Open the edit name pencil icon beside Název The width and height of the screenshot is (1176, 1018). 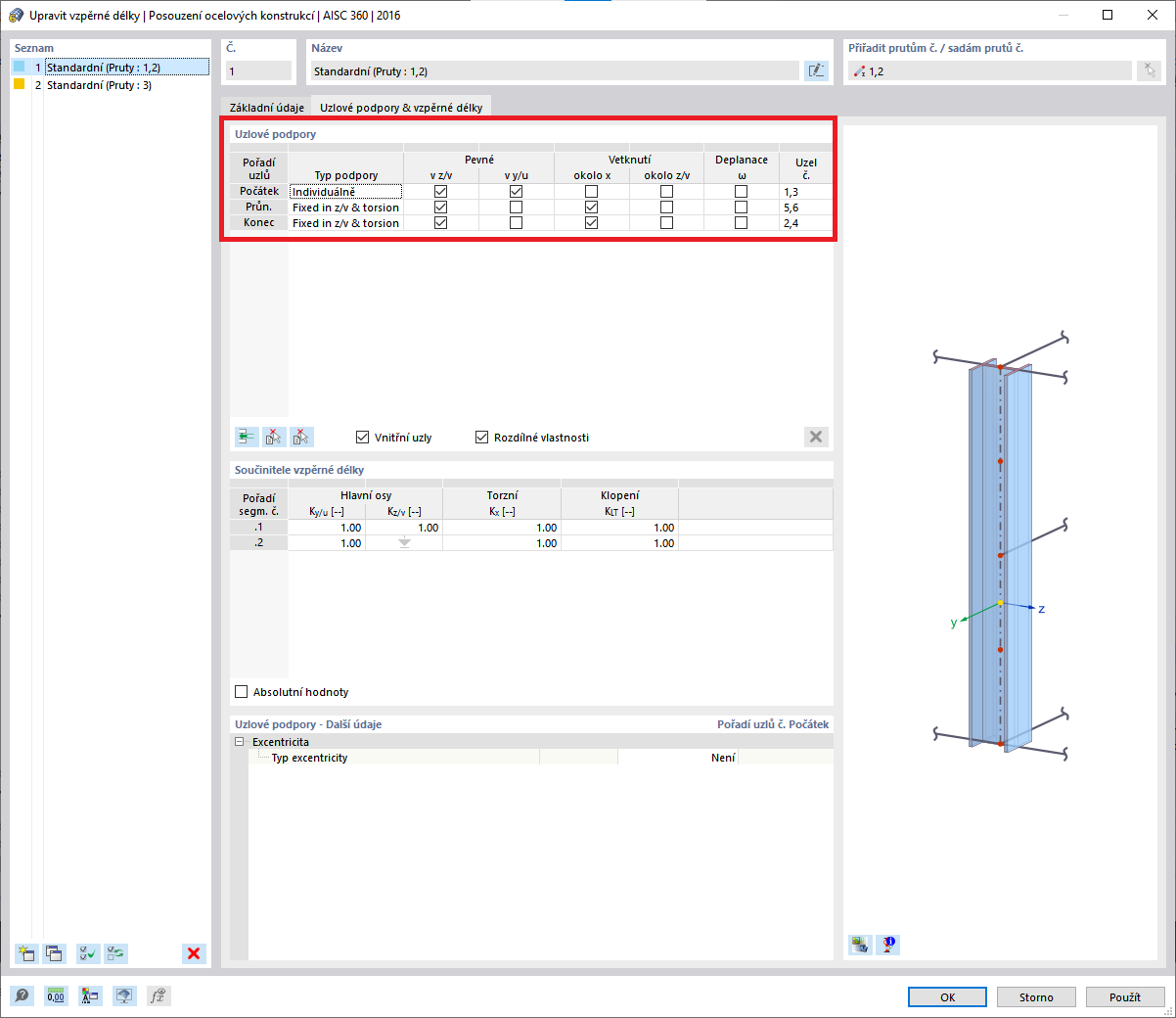(816, 69)
